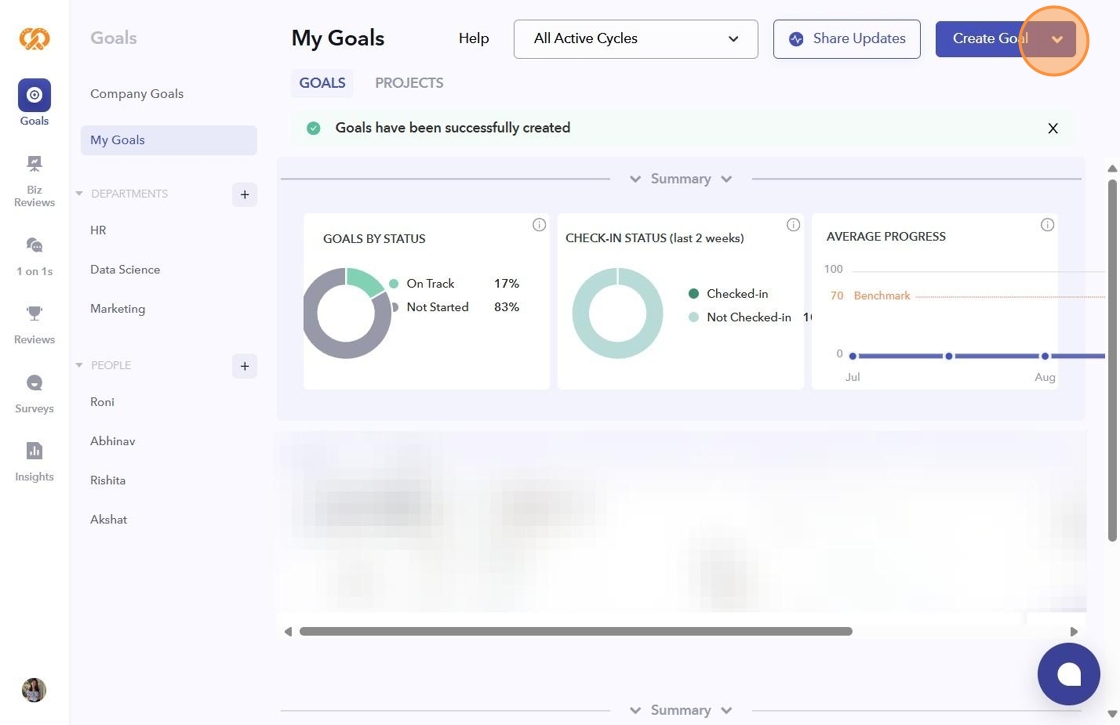Collapse the People section
The height and width of the screenshot is (725, 1120).
coord(79,365)
